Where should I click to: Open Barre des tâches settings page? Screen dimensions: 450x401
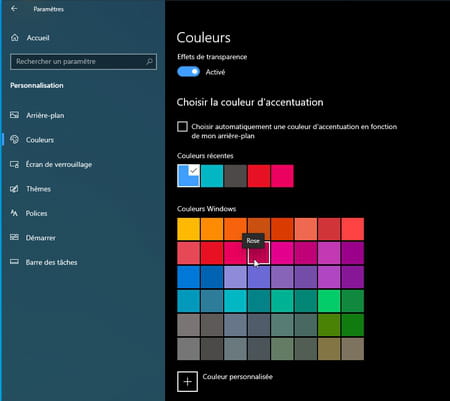coord(51,262)
